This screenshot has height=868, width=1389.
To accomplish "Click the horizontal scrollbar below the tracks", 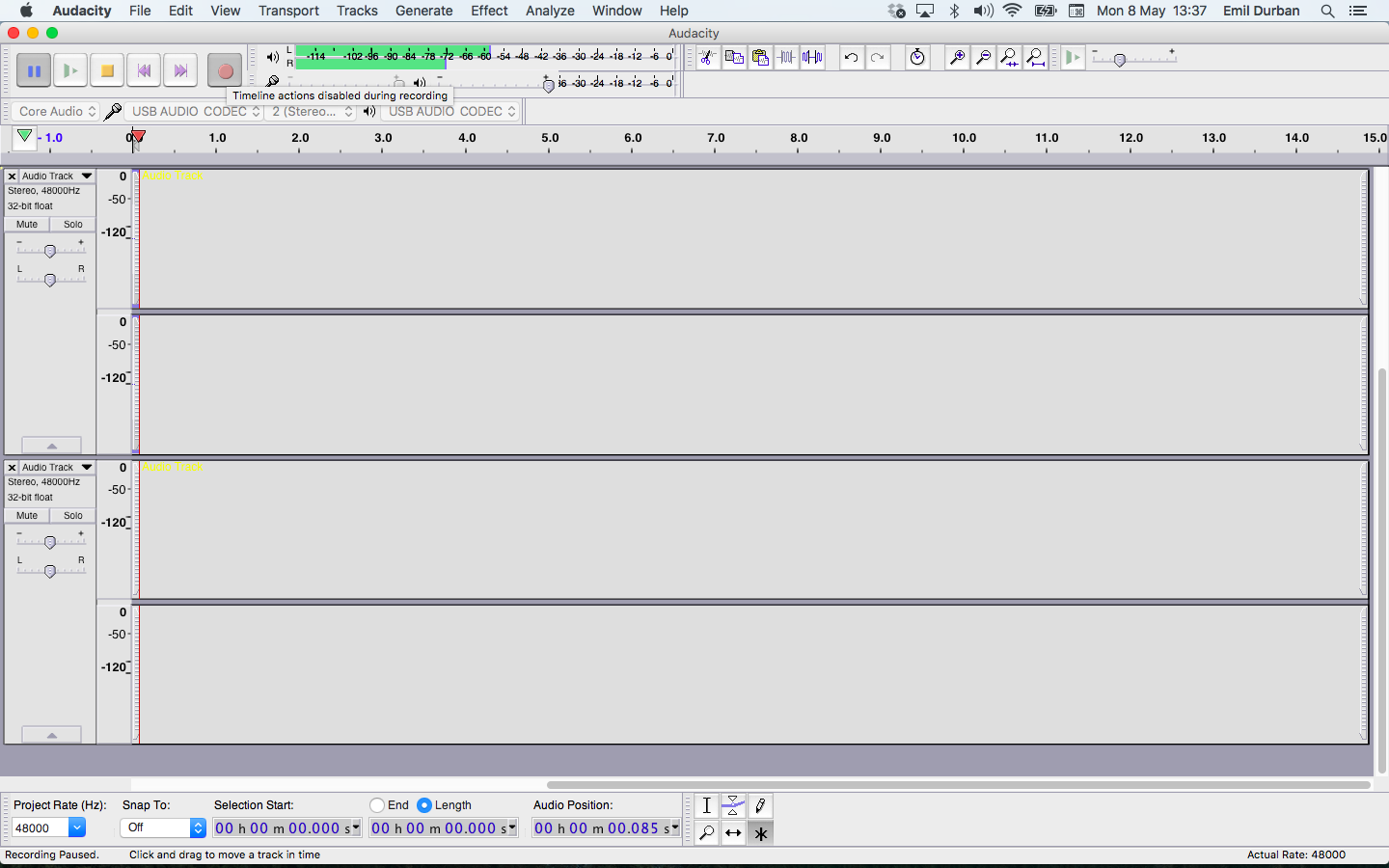I will (x=958, y=785).
